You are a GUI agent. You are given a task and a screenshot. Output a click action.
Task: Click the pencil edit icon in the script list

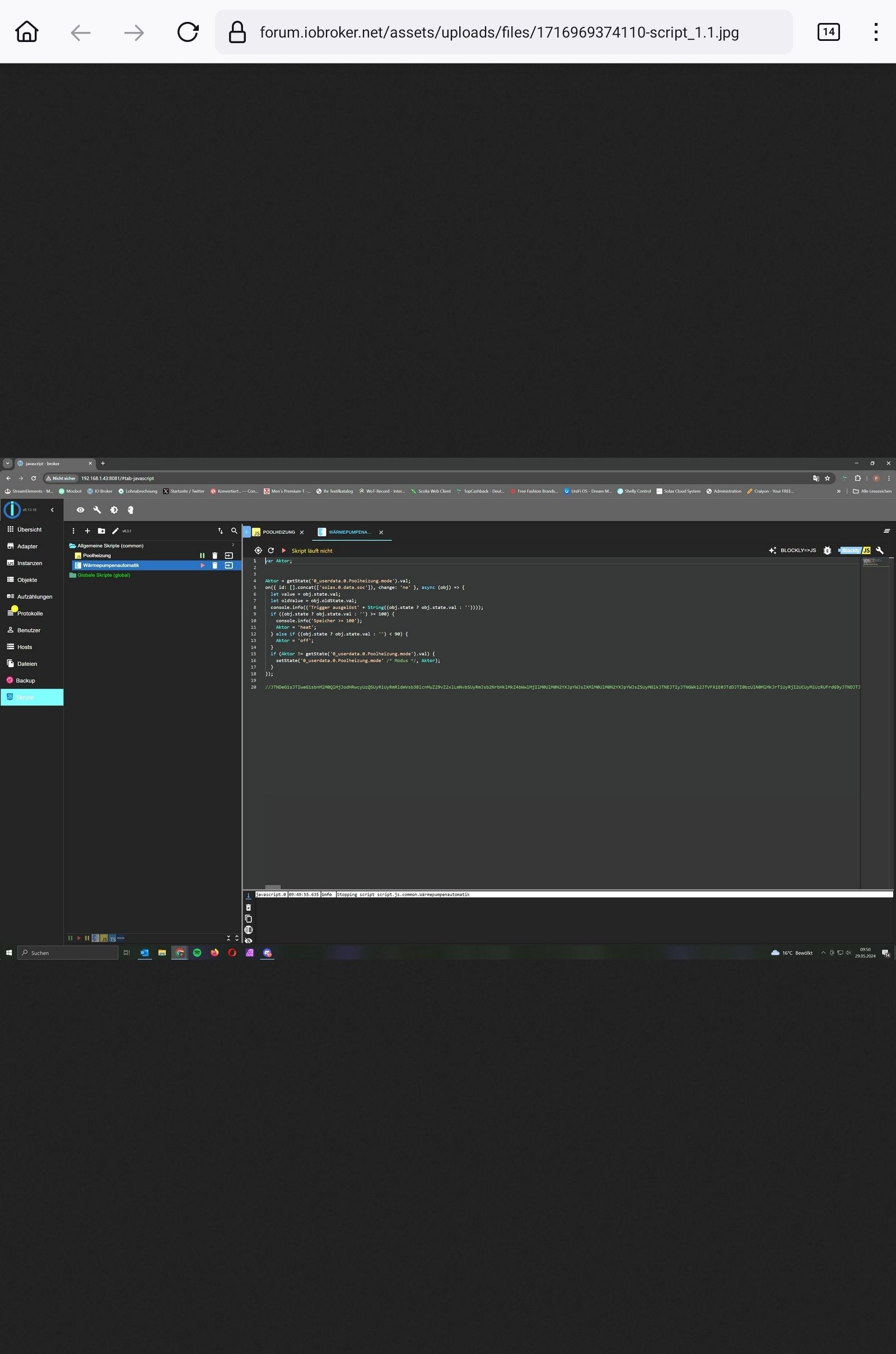click(x=115, y=531)
